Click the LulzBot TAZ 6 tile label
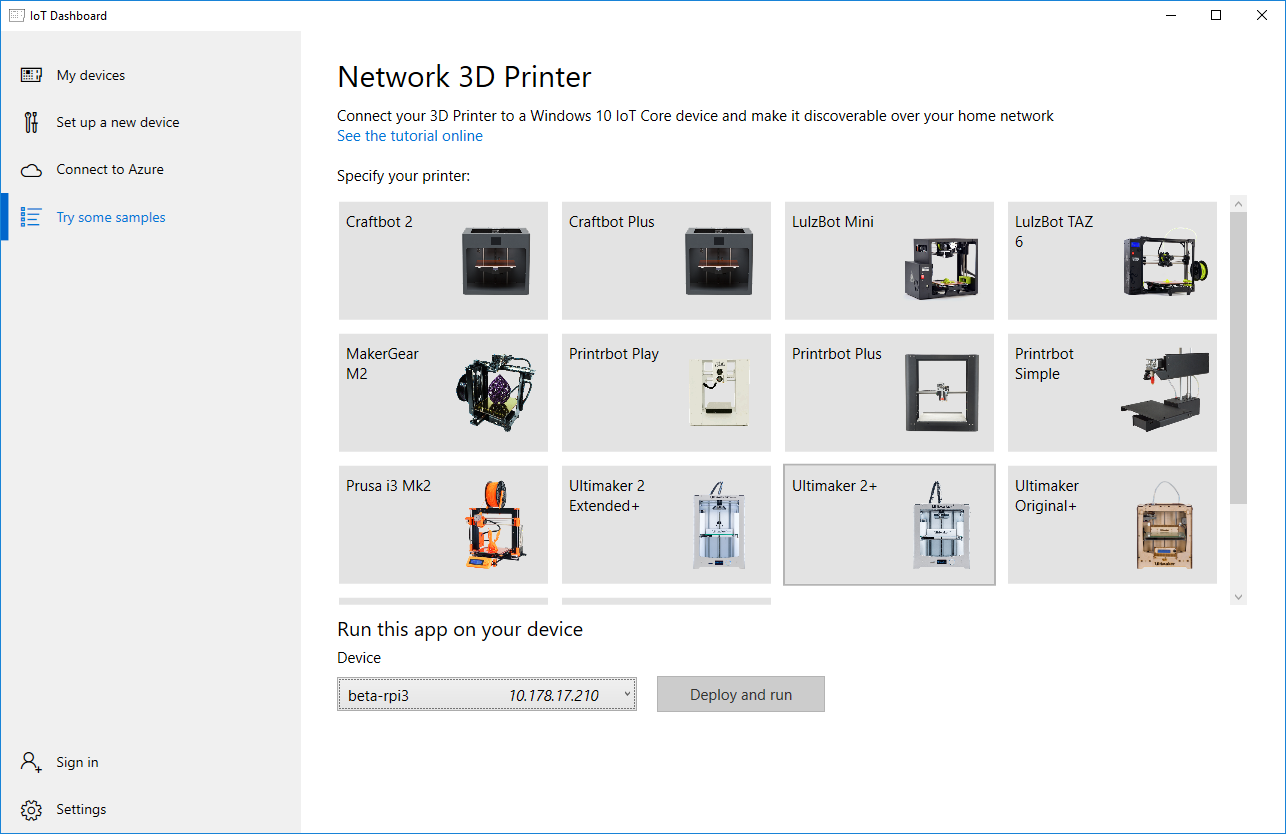 [x=1054, y=232]
